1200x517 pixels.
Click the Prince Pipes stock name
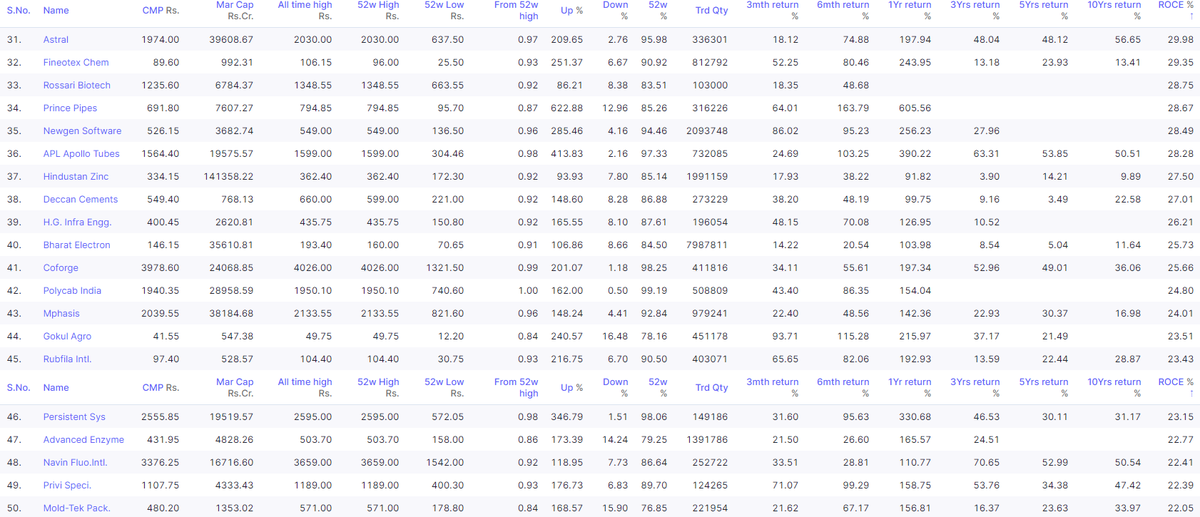click(70, 108)
